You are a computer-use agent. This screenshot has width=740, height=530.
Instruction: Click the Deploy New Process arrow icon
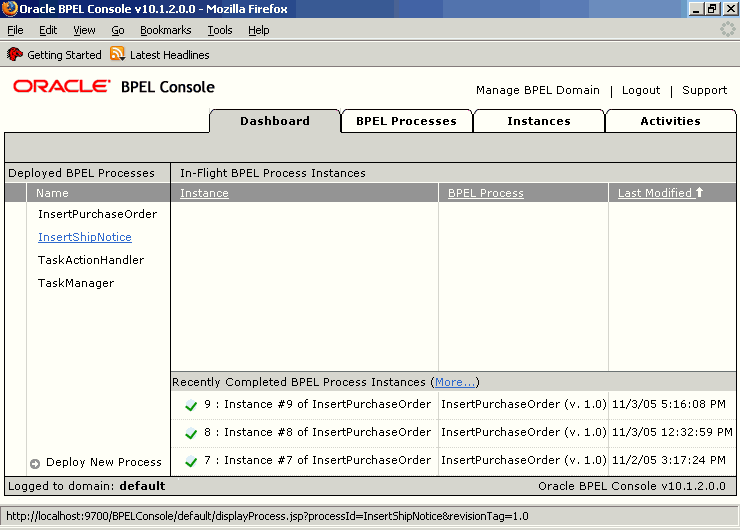click(x=35, y=463)
